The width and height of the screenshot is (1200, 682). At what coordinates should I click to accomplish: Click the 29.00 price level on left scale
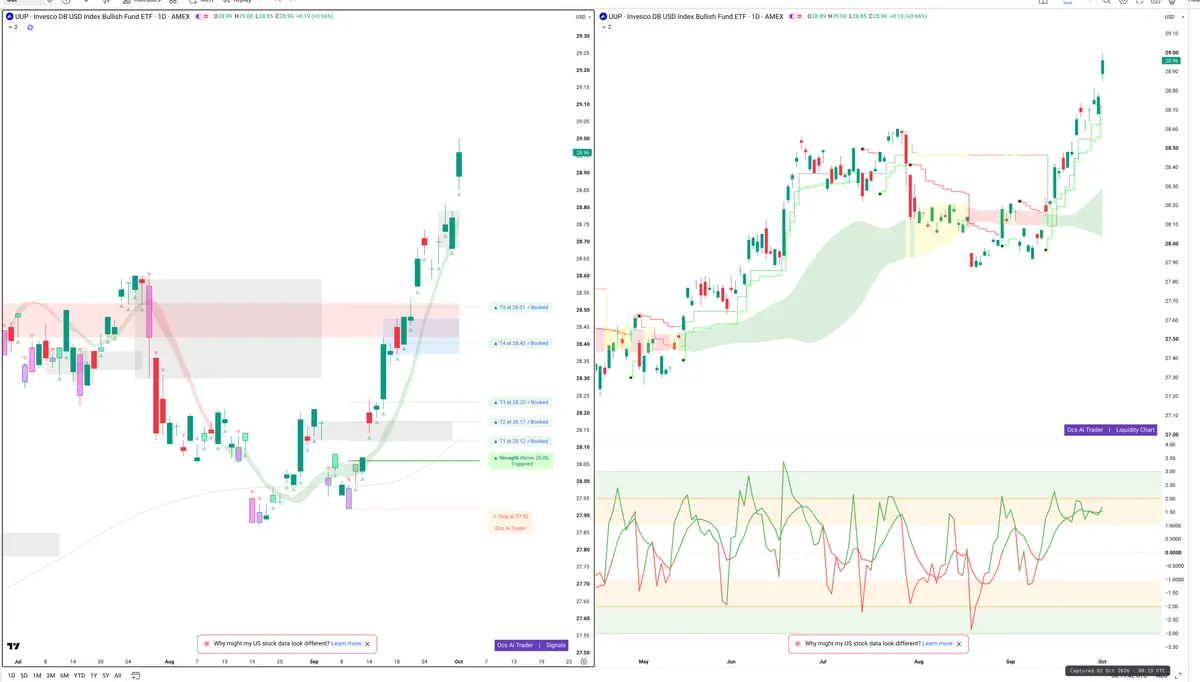pos(582,139)
